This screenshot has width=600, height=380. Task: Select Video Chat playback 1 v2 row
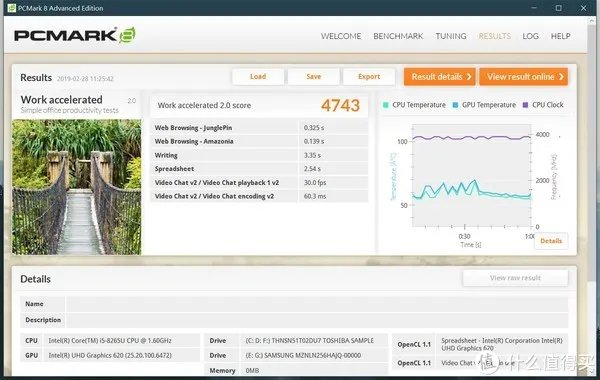click(x=260, y=183)
